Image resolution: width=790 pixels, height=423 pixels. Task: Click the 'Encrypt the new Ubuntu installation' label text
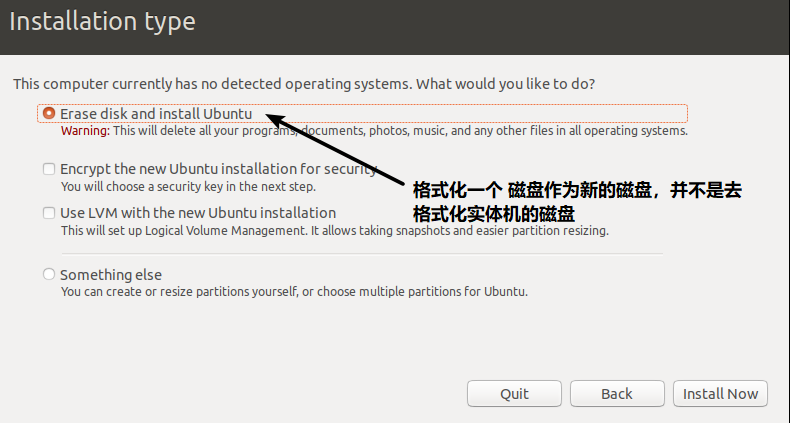[218, 169]
